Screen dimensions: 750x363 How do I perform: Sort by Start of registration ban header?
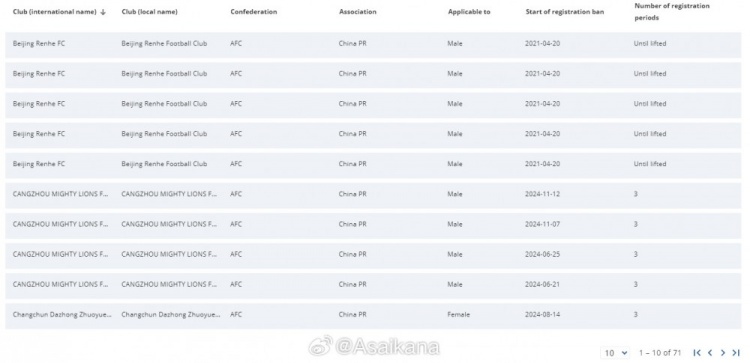564,12
